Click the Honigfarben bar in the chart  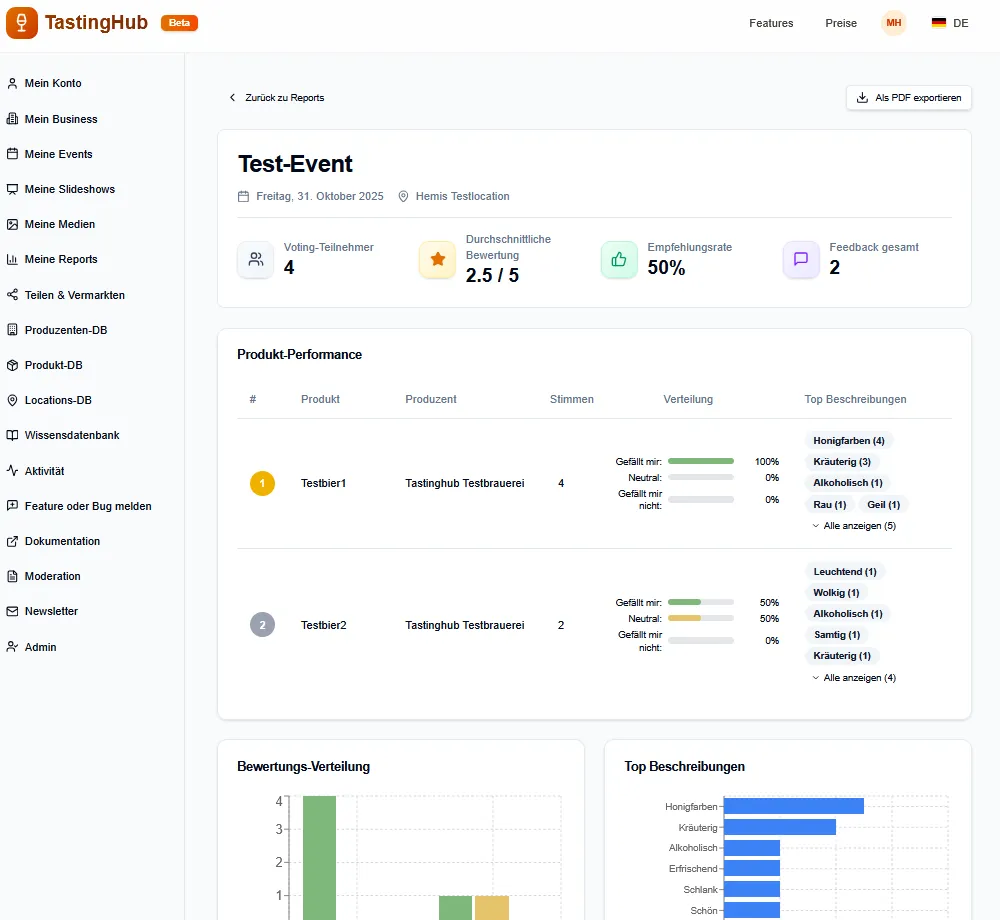pyautogui.click(x=793, y=806)
